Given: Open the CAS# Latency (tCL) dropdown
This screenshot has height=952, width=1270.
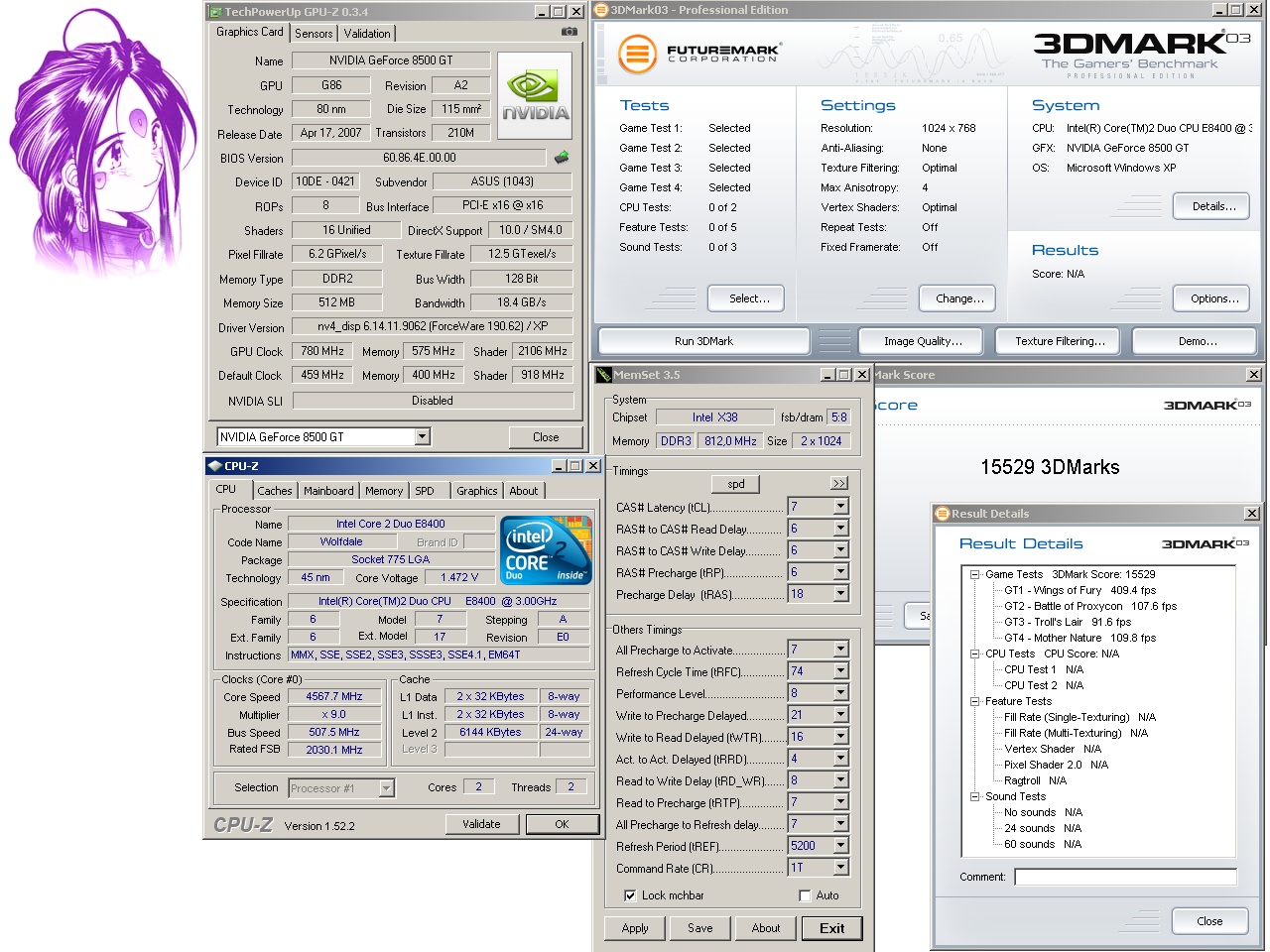Looking at the screenshot, I should pos(840,507).
